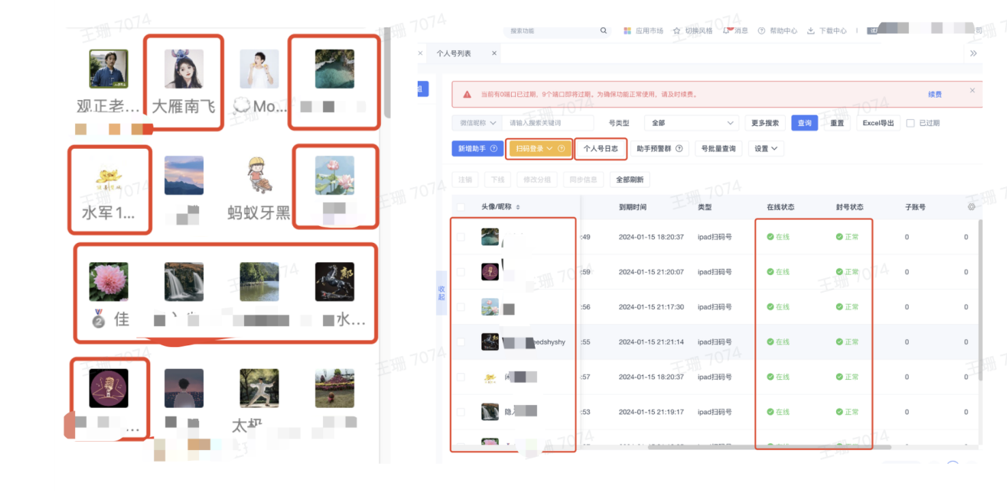Click the 切换风格 star icon
The height and width of the screenshot is (491, 1007).
pos(677,30)
